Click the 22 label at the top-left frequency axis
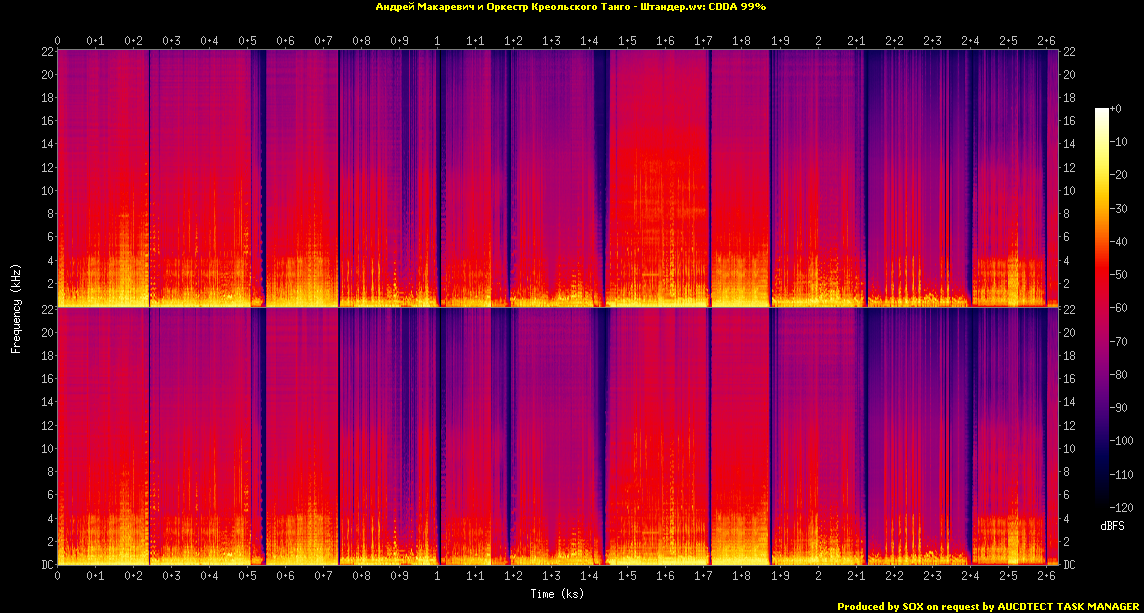 pyautogui.click(x=47, y=51)
